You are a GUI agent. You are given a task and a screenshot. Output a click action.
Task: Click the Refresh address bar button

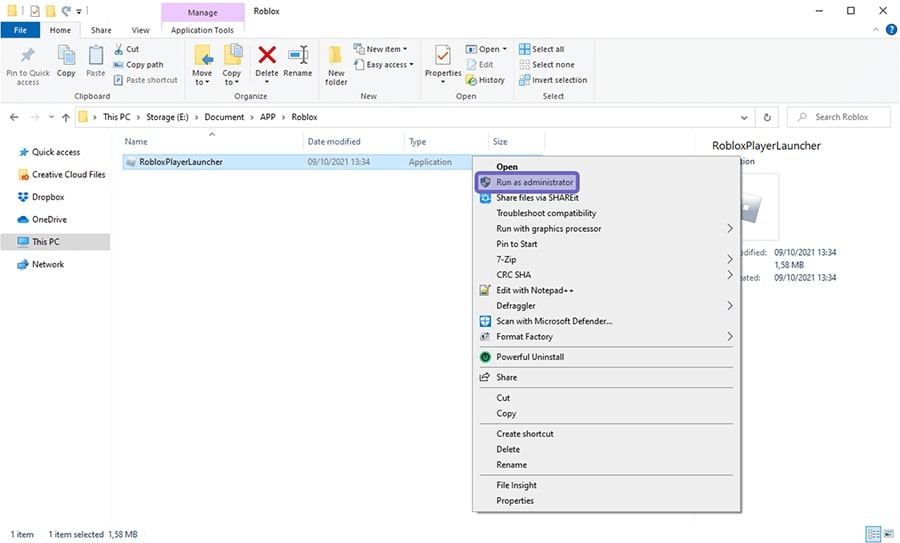point(767,117)
